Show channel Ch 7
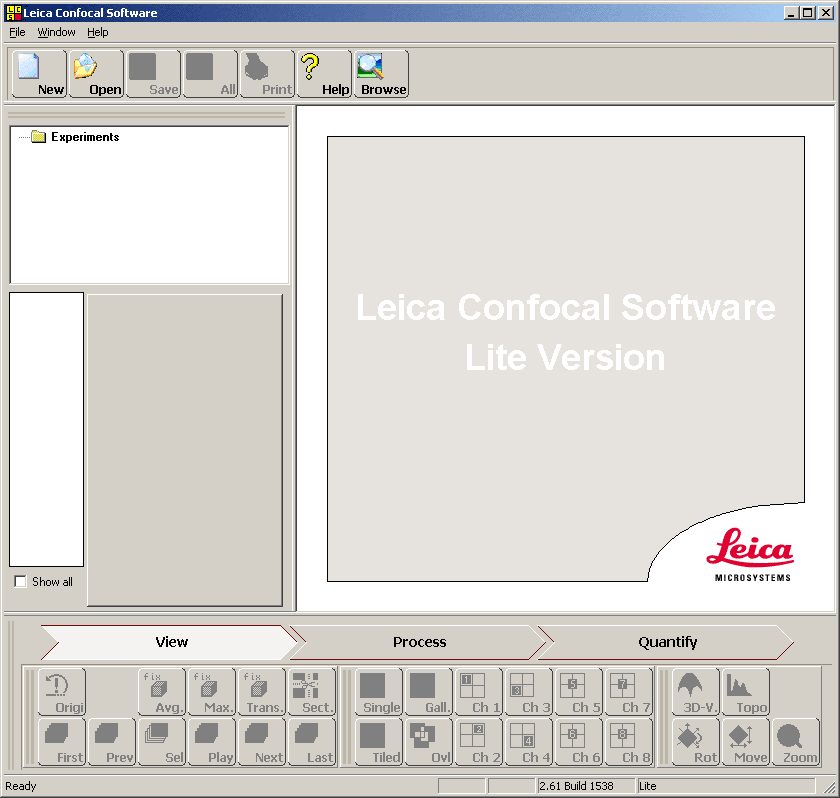This screenshot has height=798, width=840. (629, 692)
